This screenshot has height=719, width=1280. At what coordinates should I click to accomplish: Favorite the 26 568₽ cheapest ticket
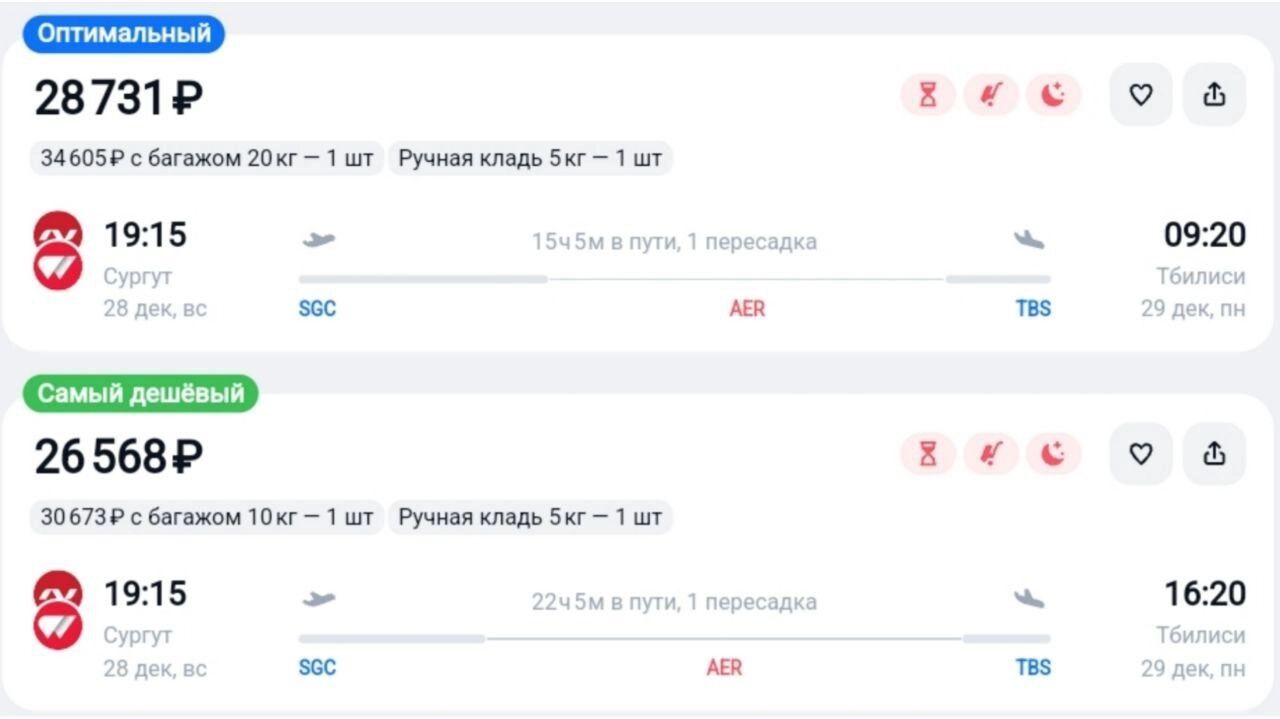pos(1140,454)
